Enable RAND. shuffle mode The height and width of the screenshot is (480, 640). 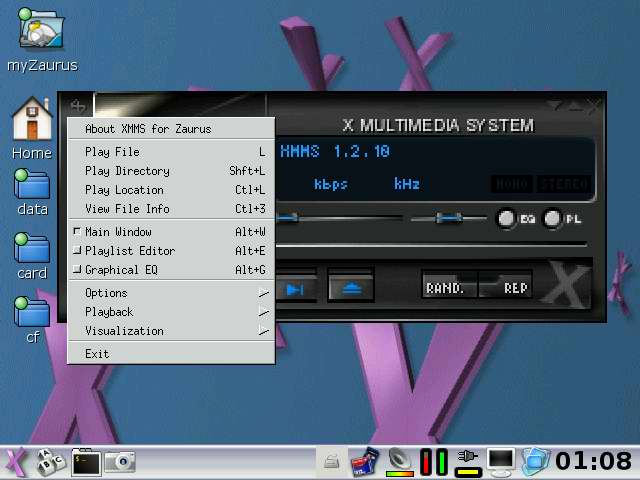coord(446,288)
